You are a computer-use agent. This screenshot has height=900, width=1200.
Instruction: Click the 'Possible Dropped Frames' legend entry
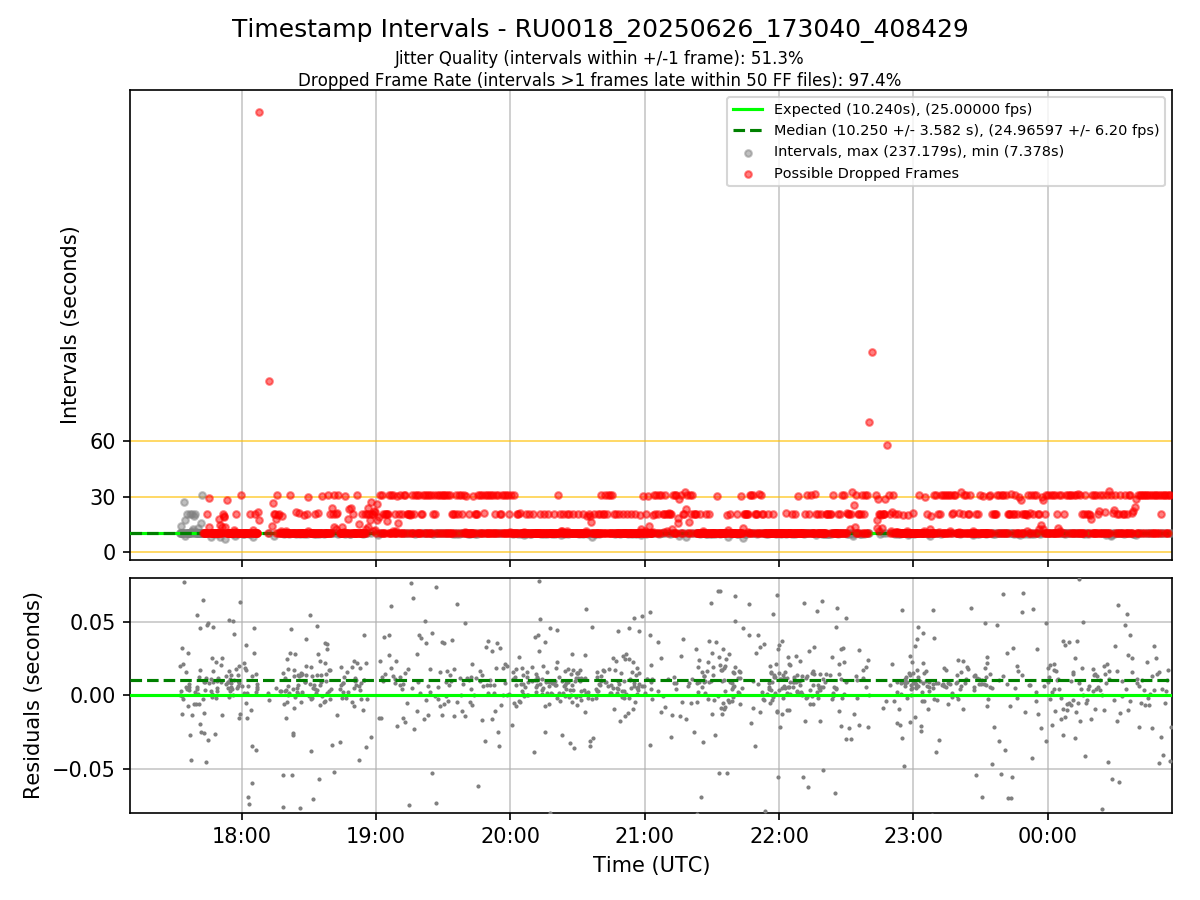[x=866, y=173]
